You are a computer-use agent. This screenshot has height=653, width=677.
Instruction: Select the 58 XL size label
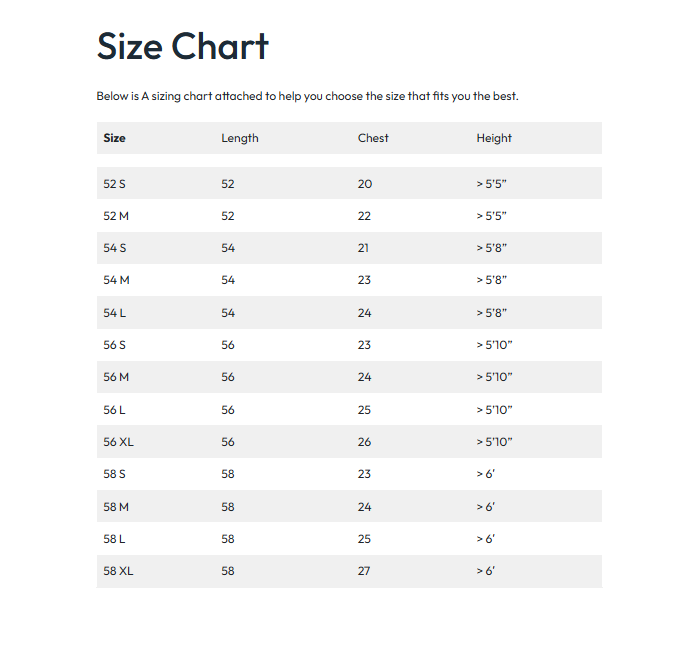coord(118,571)
